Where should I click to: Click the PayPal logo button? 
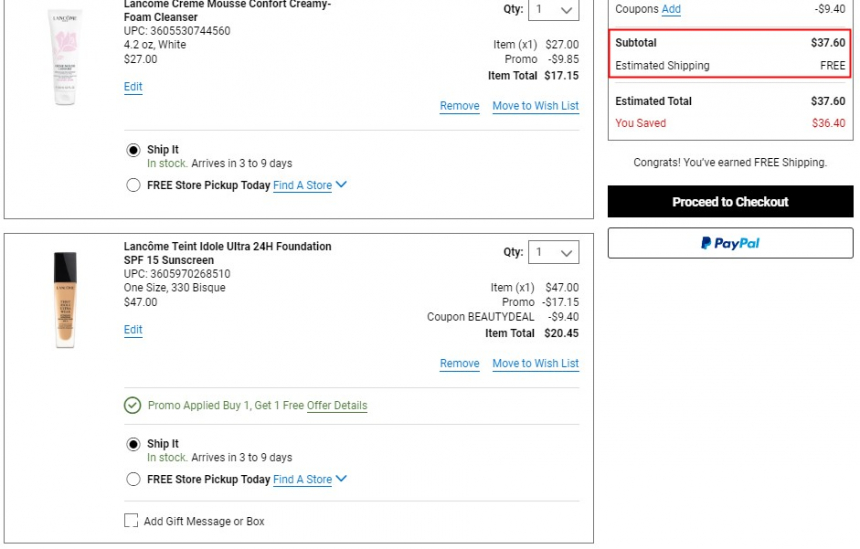[x=730, y=243]
